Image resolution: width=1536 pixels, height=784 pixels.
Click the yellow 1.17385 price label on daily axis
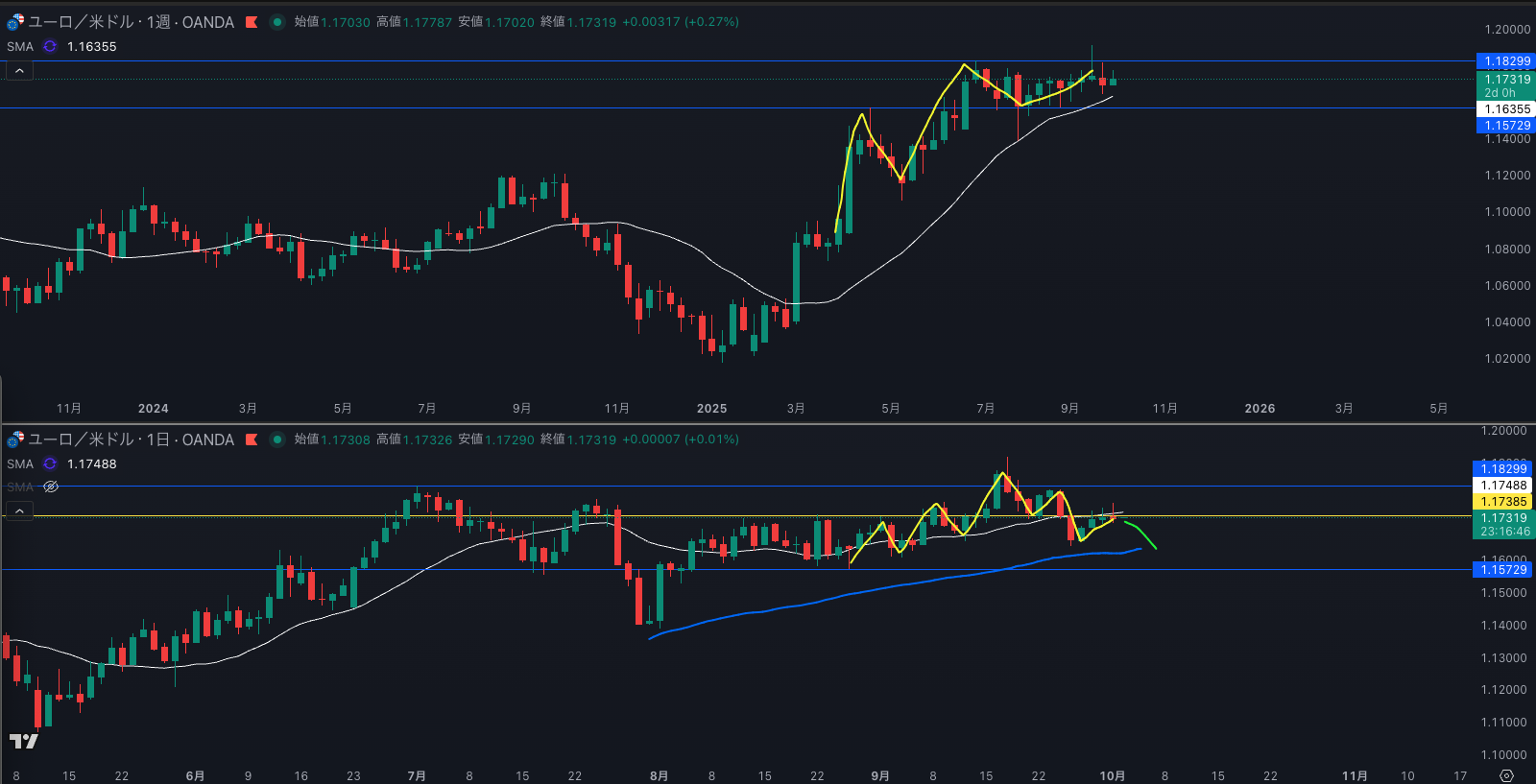(1503, 502)
